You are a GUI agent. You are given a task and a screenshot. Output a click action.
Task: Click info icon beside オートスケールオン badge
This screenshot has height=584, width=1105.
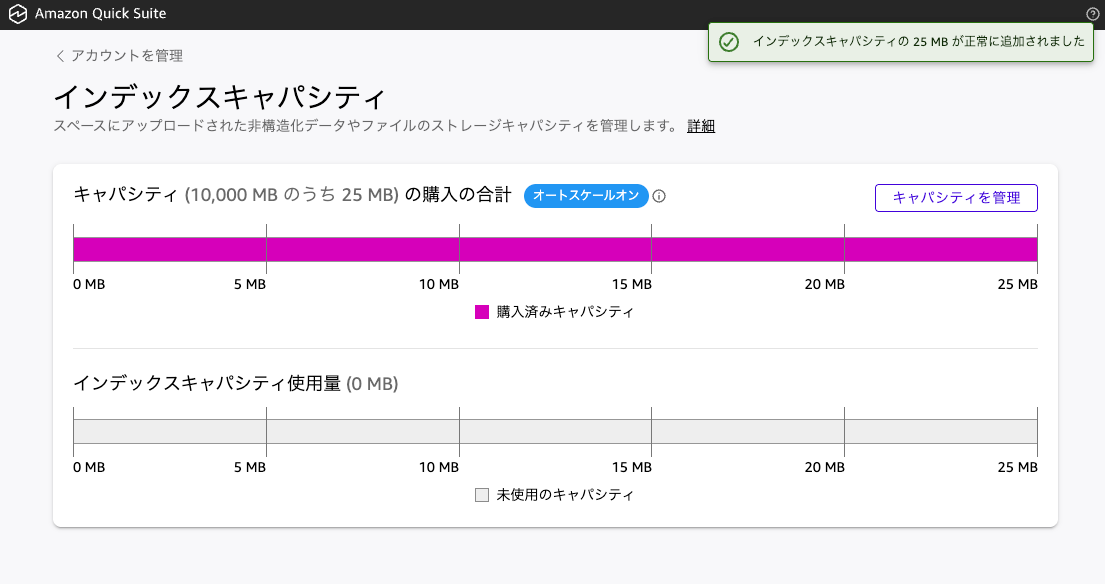point(659,196)
